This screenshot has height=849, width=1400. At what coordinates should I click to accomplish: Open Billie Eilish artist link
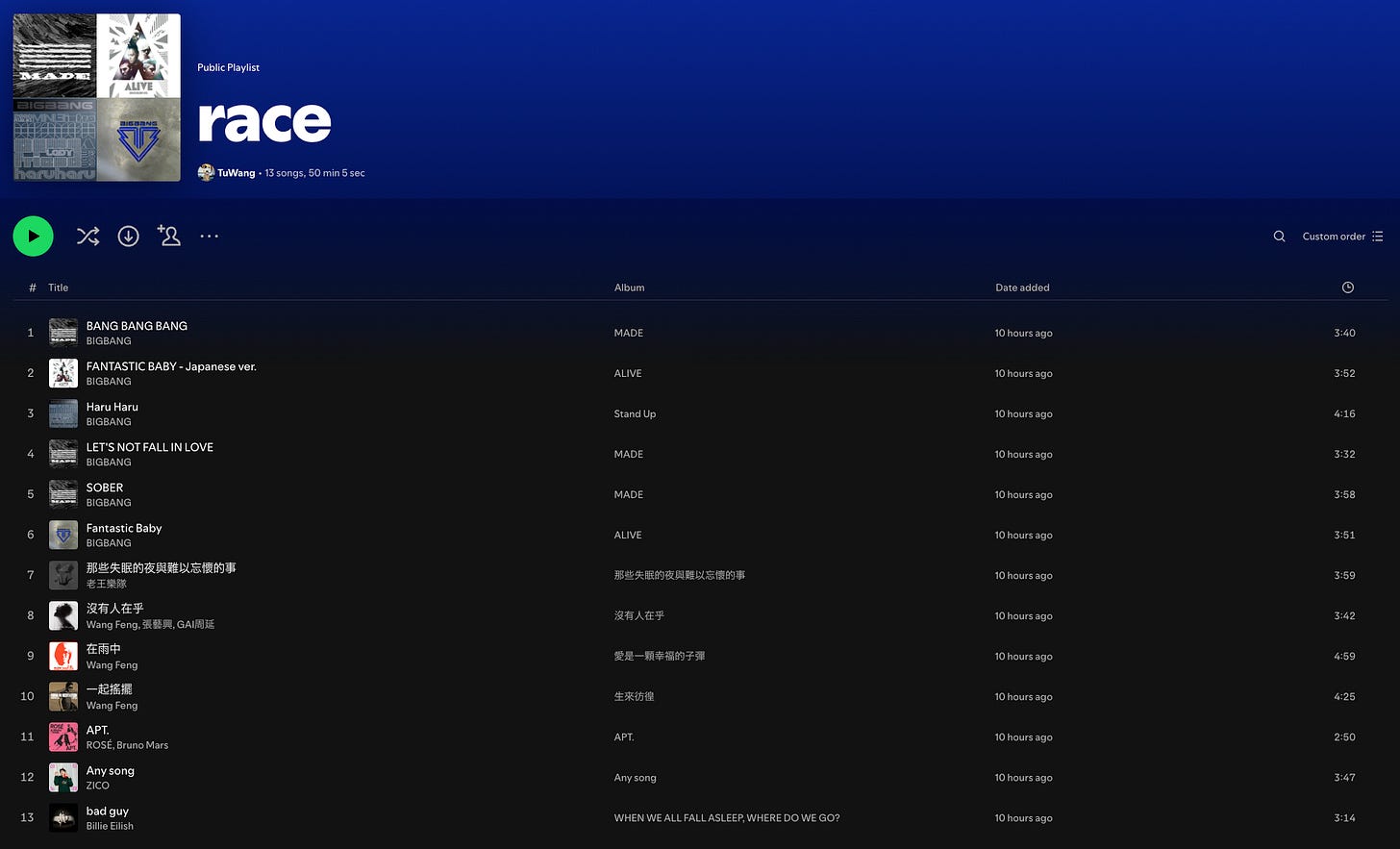click(110, 826)
